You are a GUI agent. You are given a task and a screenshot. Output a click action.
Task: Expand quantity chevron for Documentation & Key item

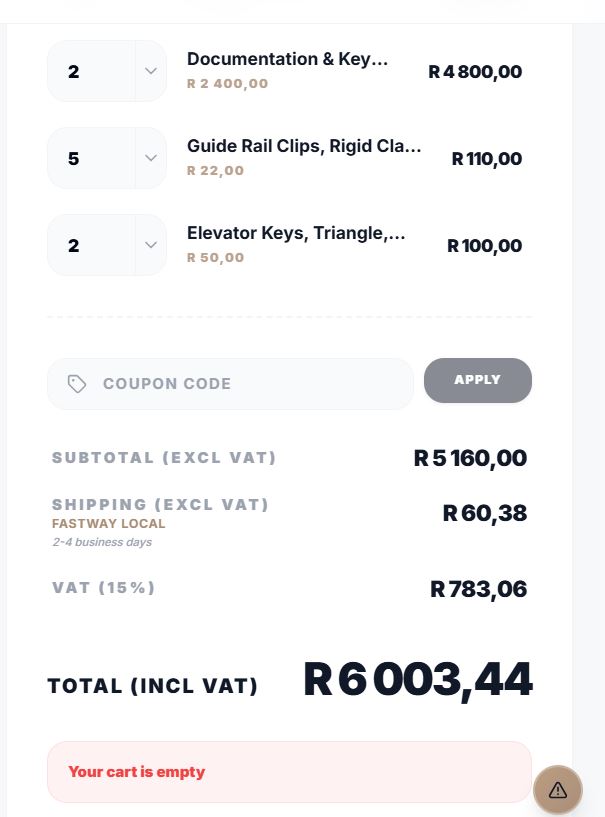pos(151,71)
